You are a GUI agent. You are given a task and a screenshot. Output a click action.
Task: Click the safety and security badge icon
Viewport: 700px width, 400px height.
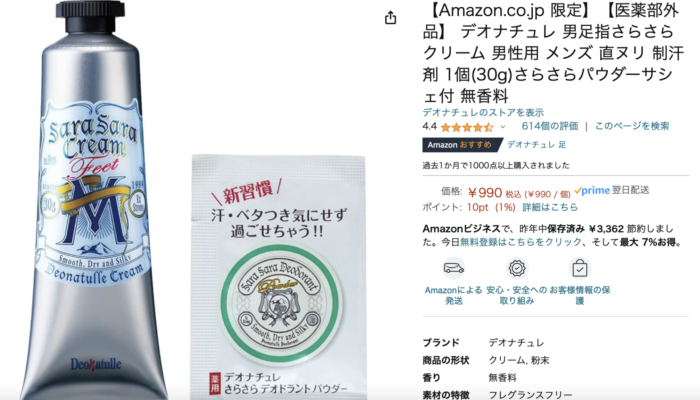[517, 268]
